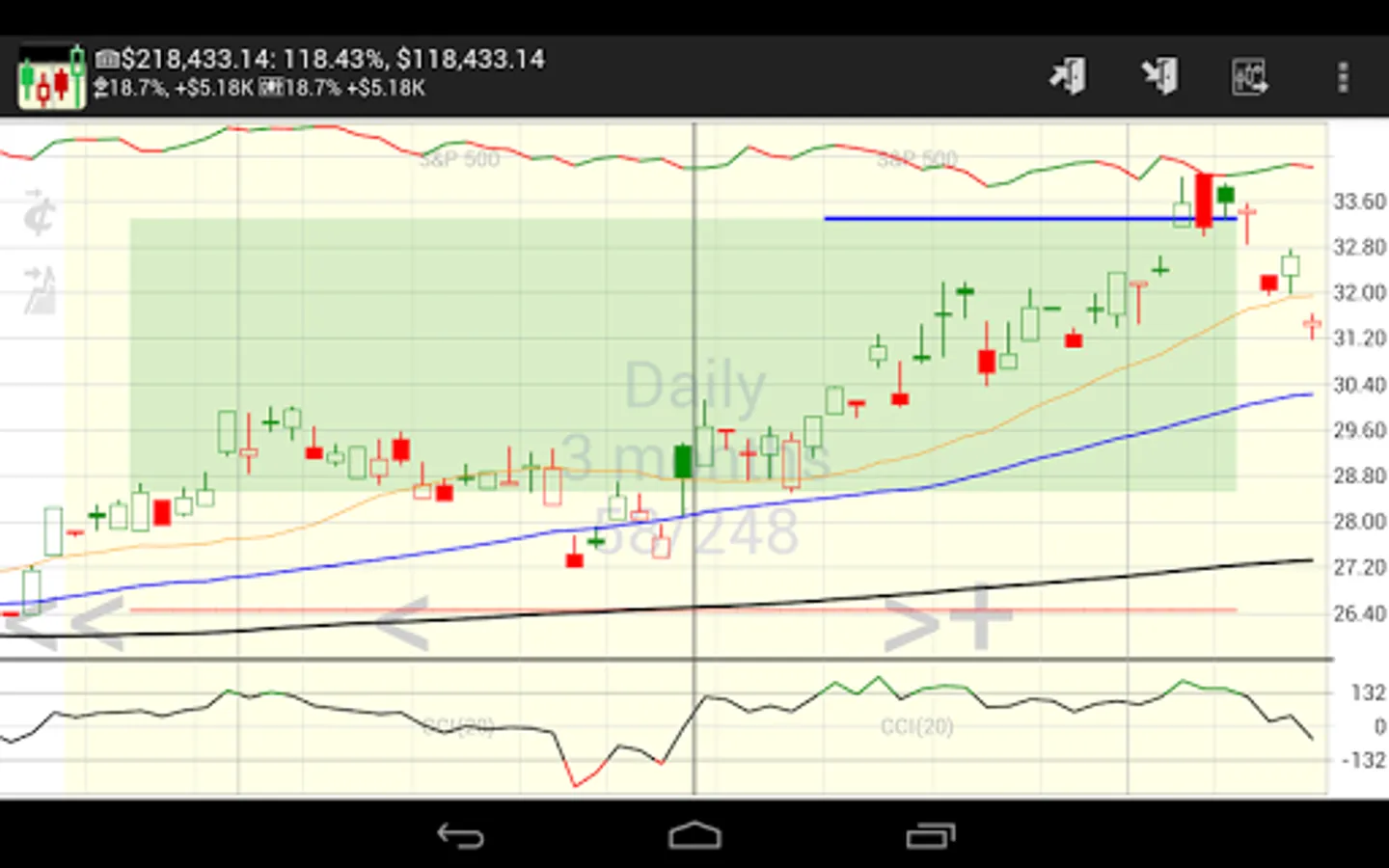1389x868 pixels.
Task: Tap the 26.40 price axis label
Action: coord(1359,613)
